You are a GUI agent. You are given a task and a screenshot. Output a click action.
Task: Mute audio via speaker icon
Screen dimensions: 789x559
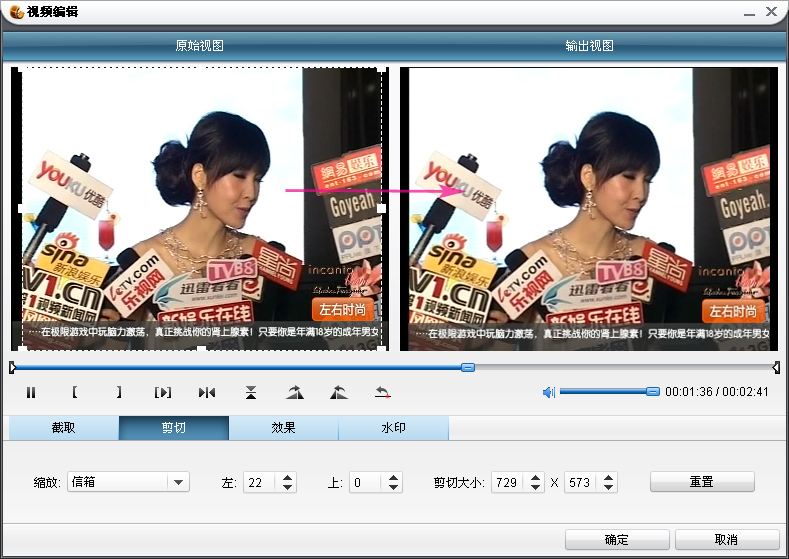[x=548, y=392]
